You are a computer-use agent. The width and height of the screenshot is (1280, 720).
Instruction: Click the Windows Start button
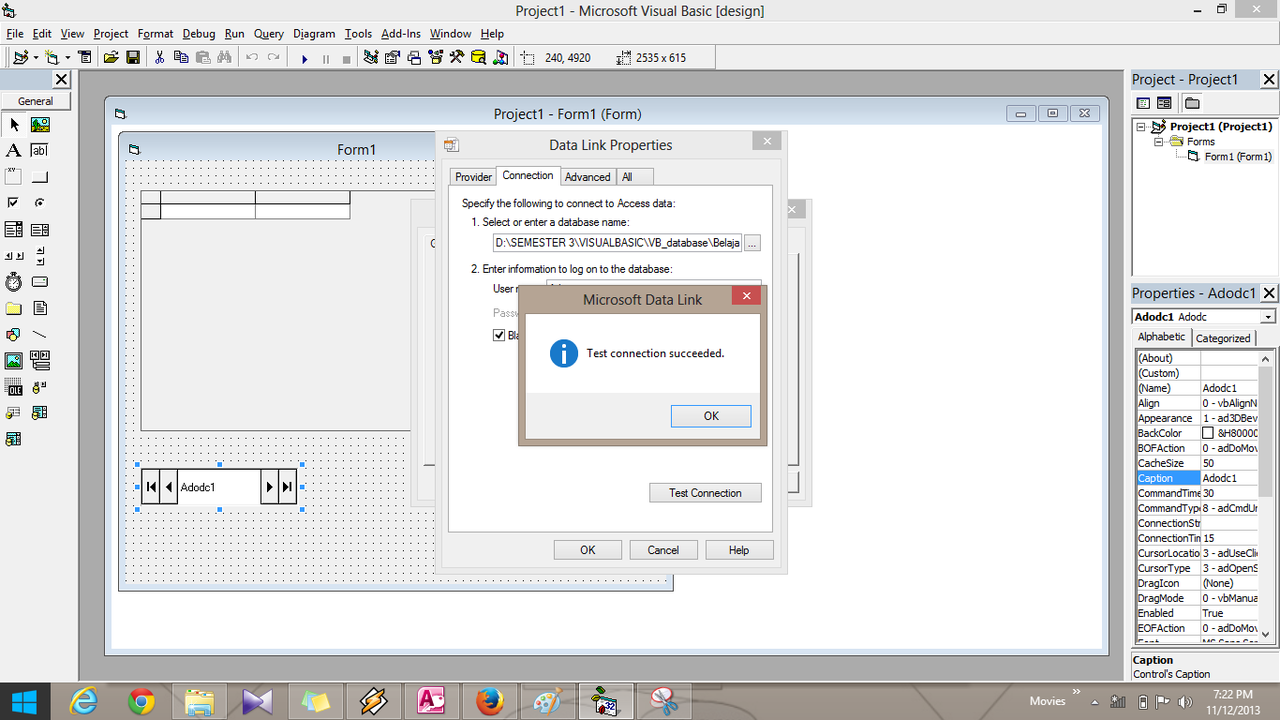coord(24,702)
